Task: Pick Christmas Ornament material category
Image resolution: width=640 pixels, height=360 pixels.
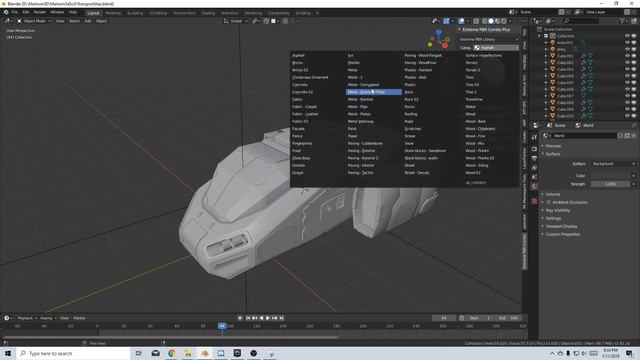Action: click(310, 78)
